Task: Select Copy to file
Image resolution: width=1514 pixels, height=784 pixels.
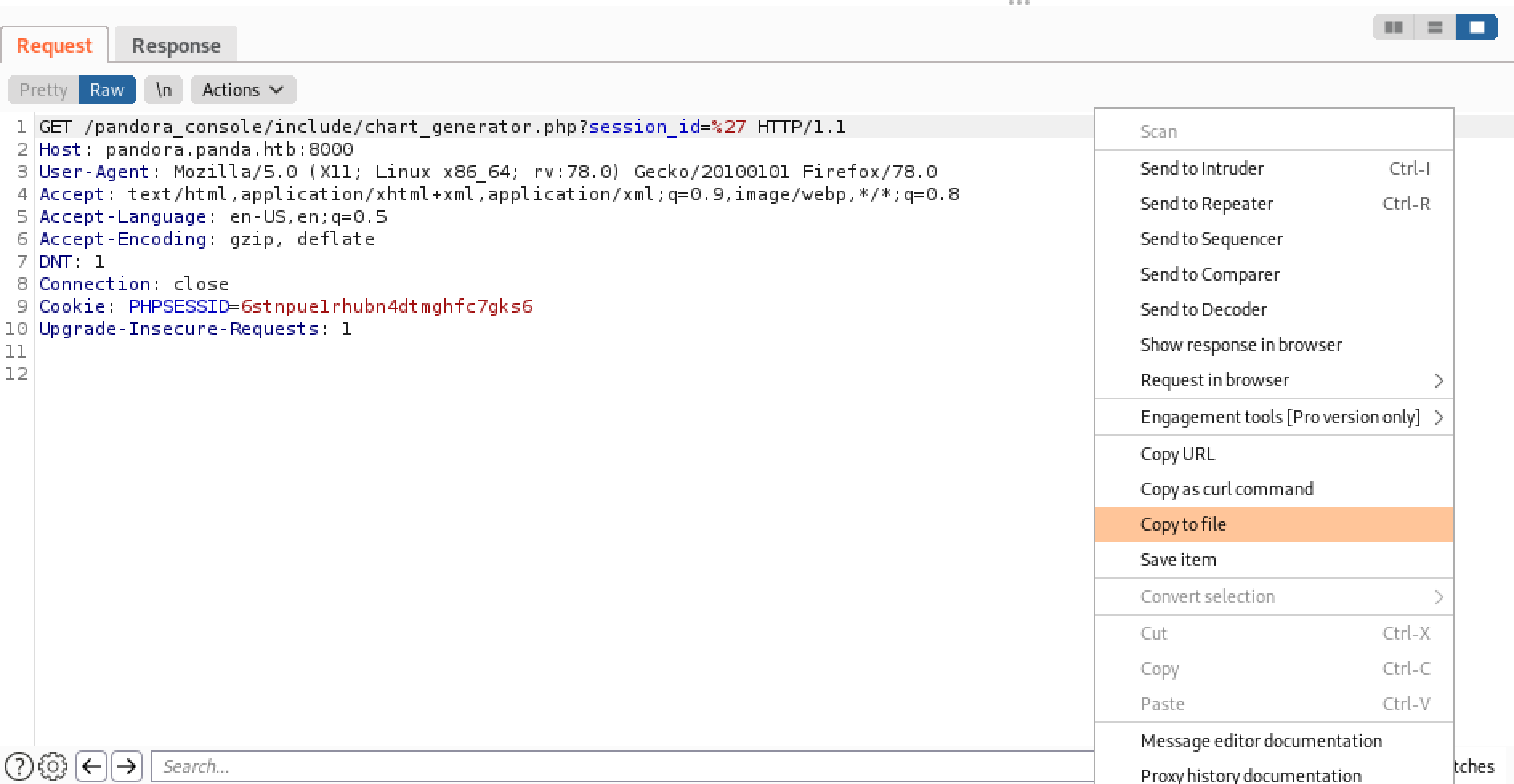Action: [x=1274, y=524]
